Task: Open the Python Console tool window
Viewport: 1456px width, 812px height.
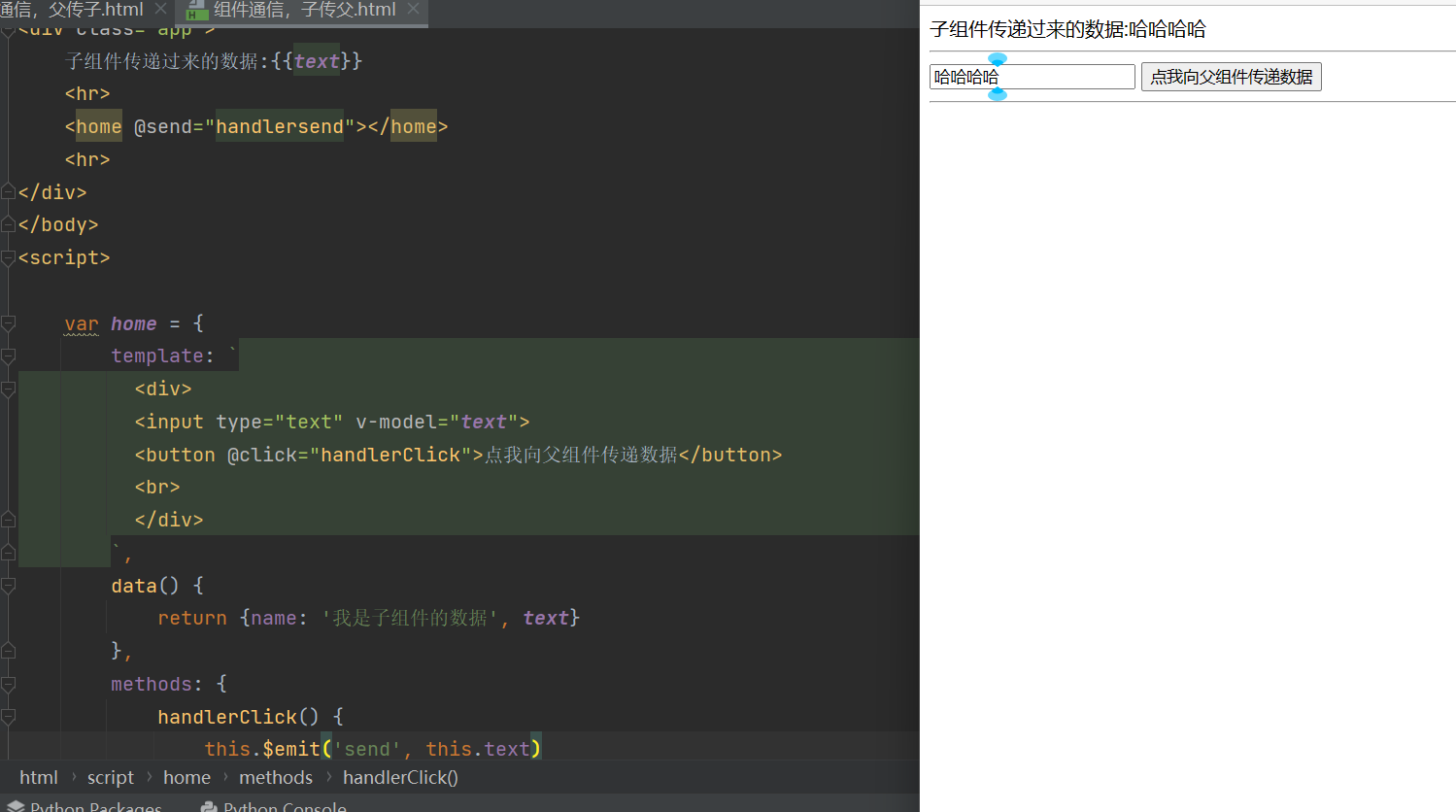Action: (x=274, y=806)
